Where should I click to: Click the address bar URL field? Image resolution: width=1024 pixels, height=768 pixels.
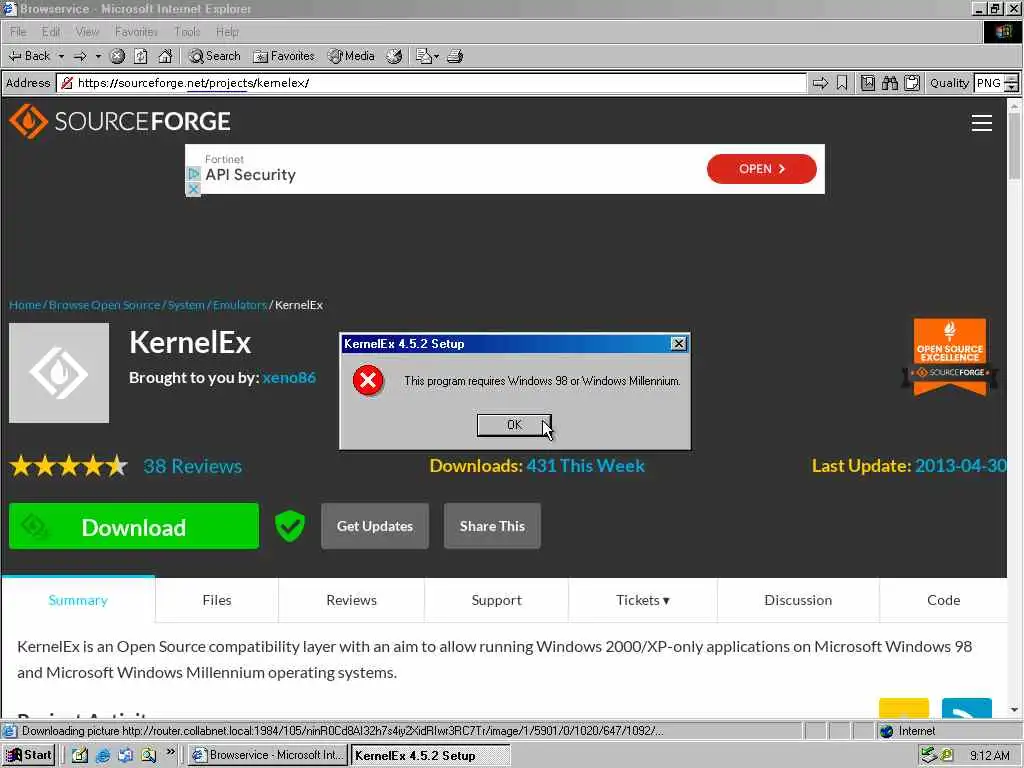pos(432,83)
